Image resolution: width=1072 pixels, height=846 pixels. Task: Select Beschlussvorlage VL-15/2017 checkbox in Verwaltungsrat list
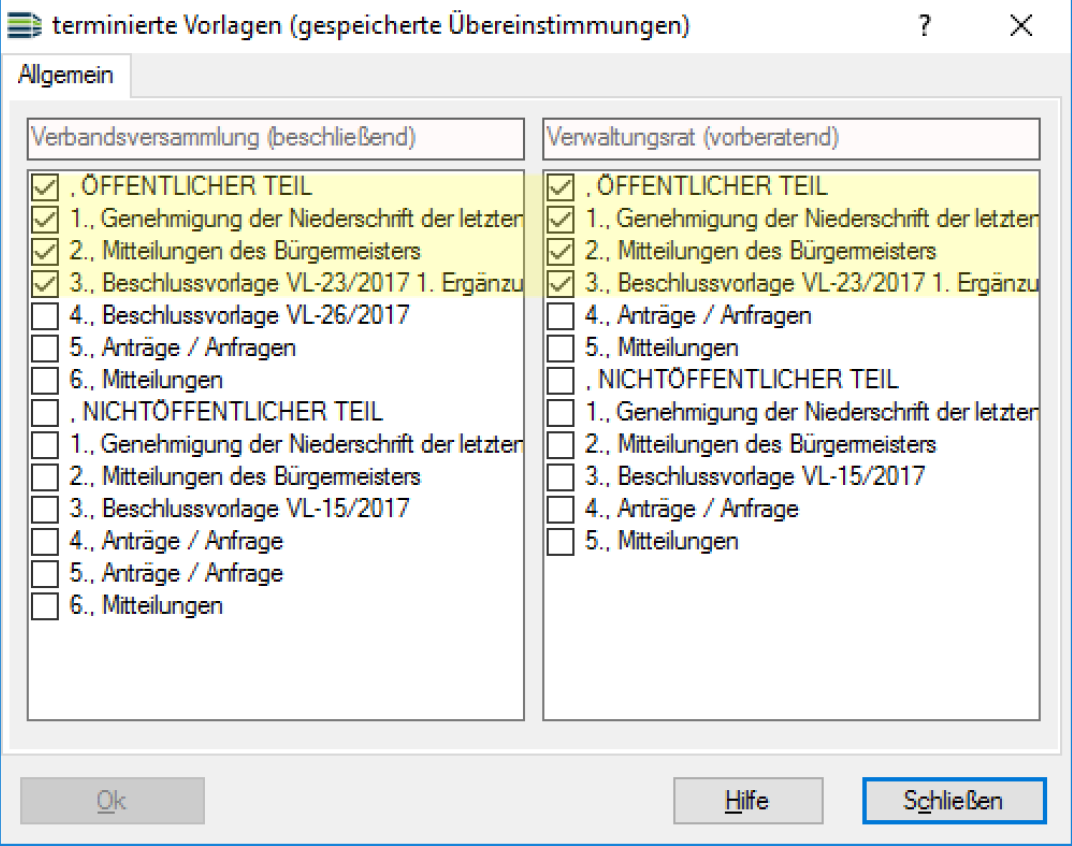tap(561, 477)
